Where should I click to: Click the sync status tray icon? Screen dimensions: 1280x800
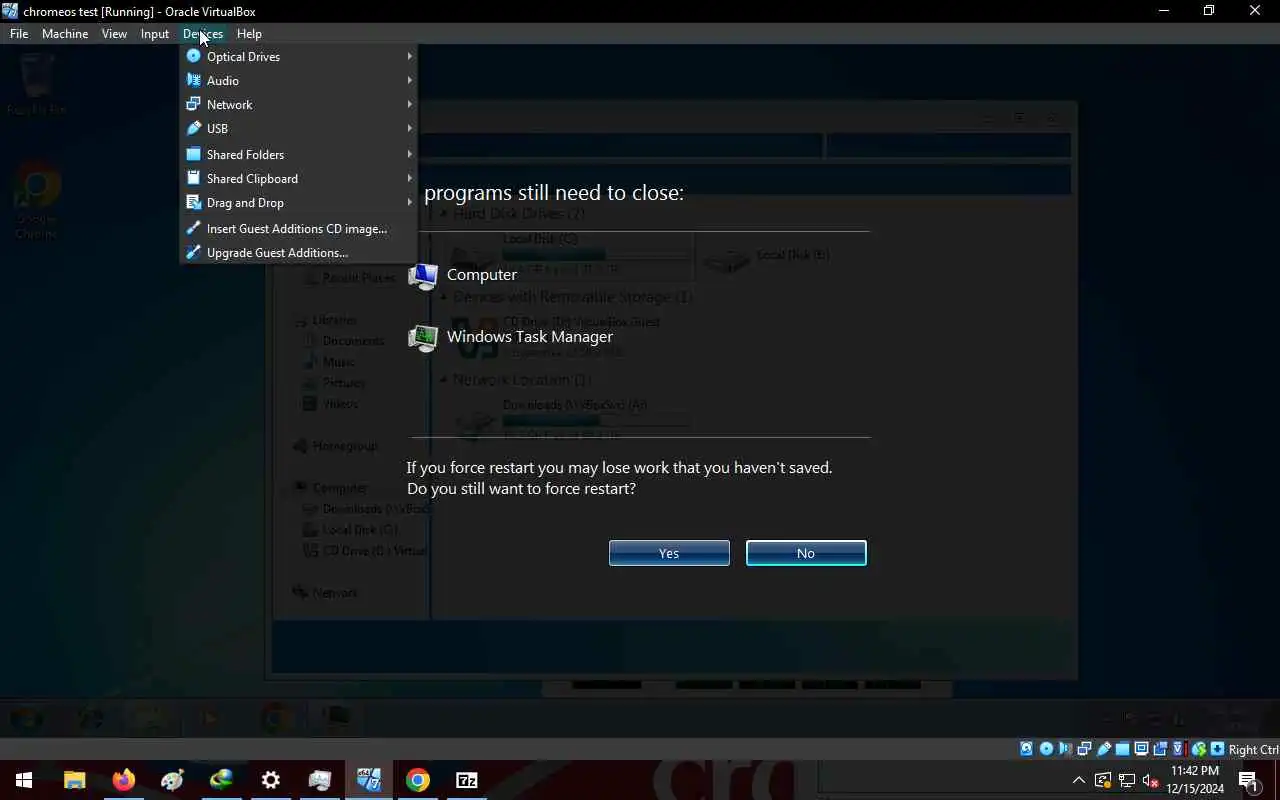pyautogui.click(x=1103, y=780)
